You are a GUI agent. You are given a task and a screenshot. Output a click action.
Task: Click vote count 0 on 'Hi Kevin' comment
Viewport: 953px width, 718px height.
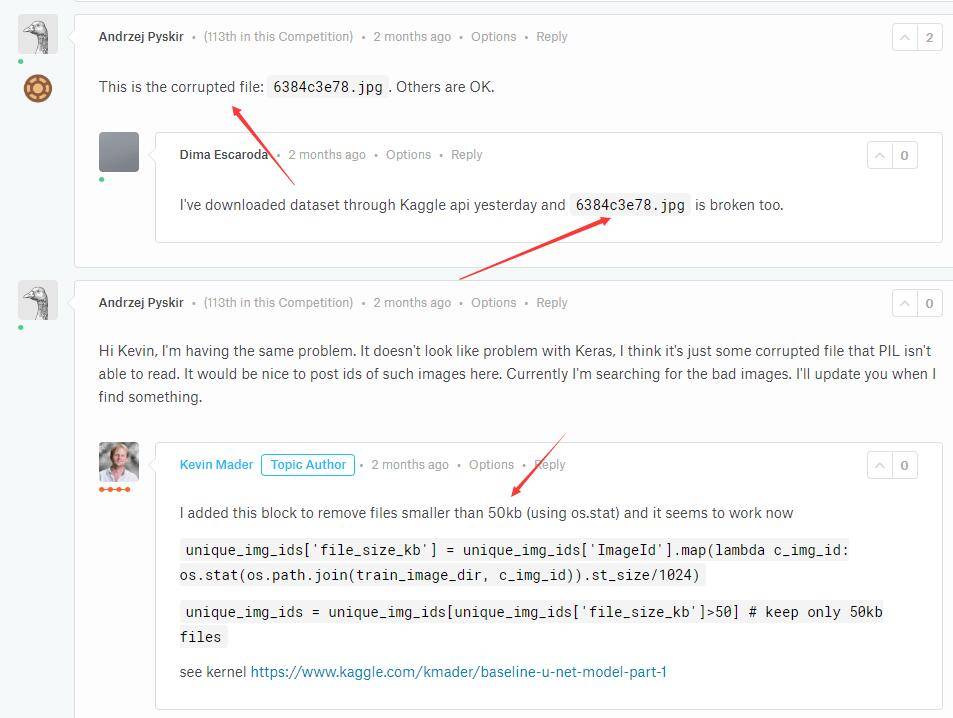tap(929, 303)
